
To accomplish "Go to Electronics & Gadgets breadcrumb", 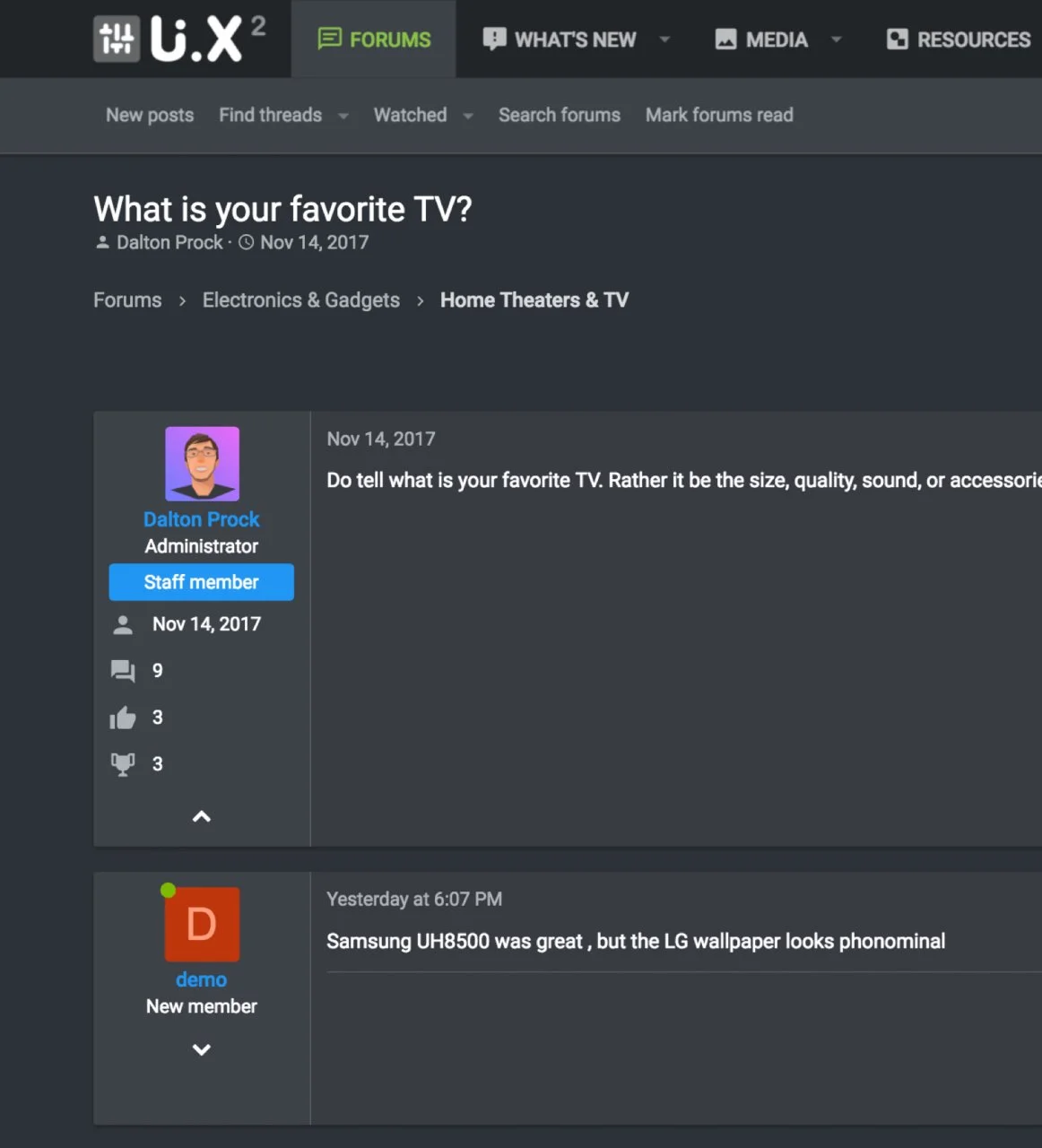I will (300, 300).
